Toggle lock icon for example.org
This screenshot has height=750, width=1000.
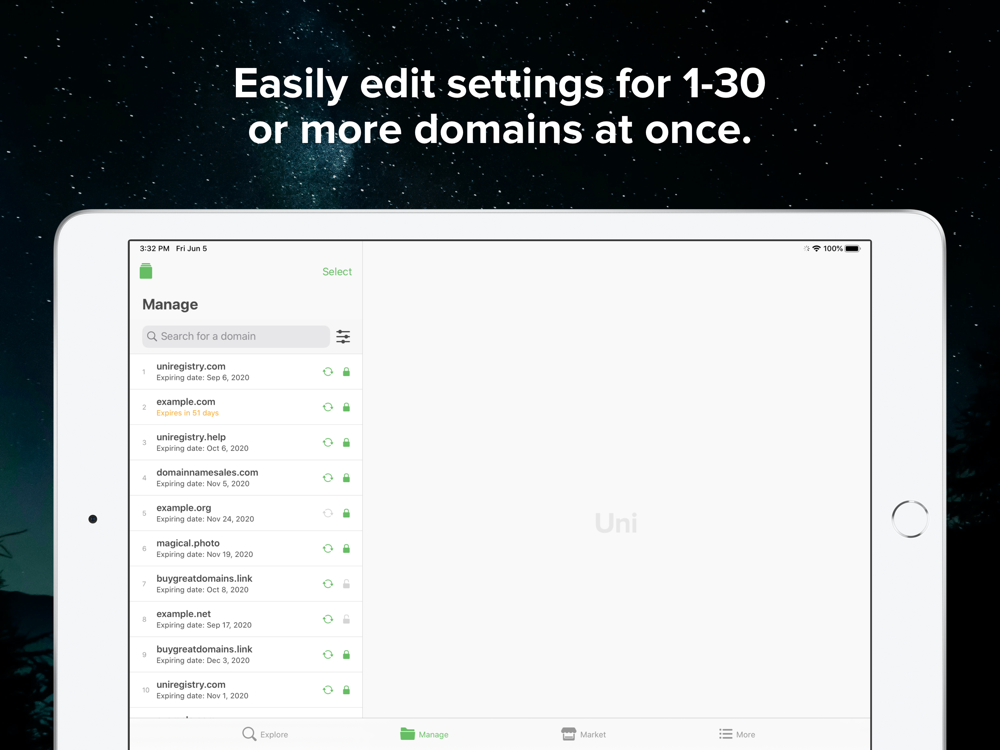[346, 513]
